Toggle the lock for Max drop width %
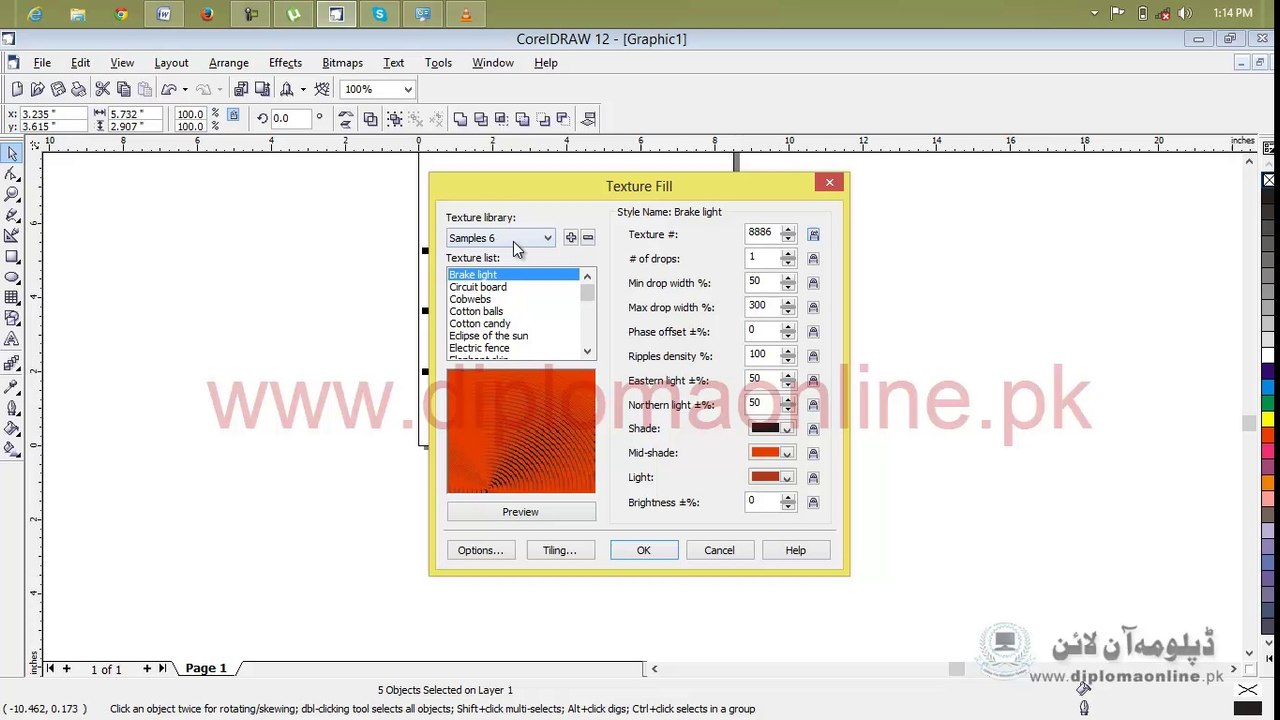The image size is (1280, 720). [x=813, y=308]
